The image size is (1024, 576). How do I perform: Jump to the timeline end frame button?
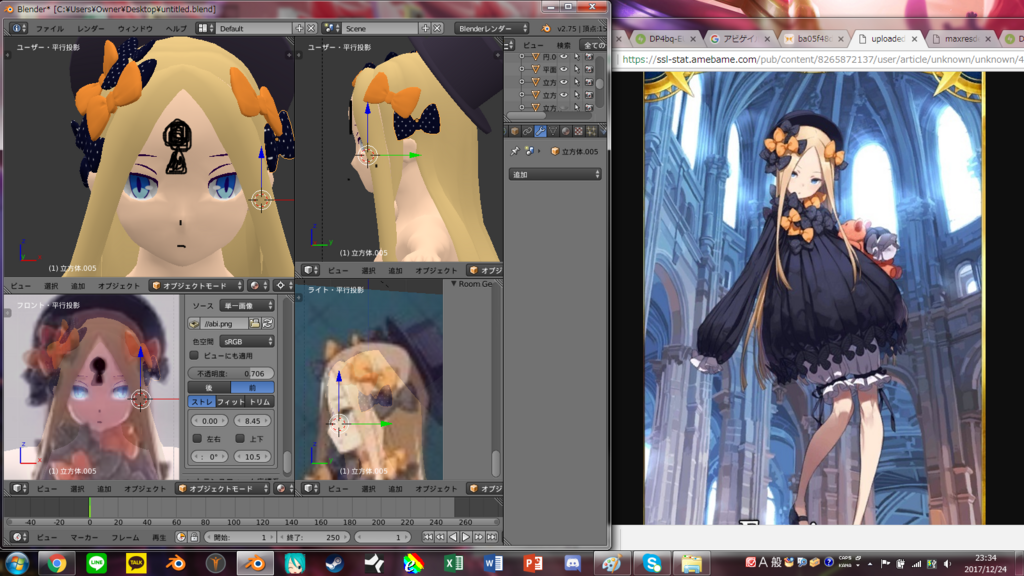point(492,537)
